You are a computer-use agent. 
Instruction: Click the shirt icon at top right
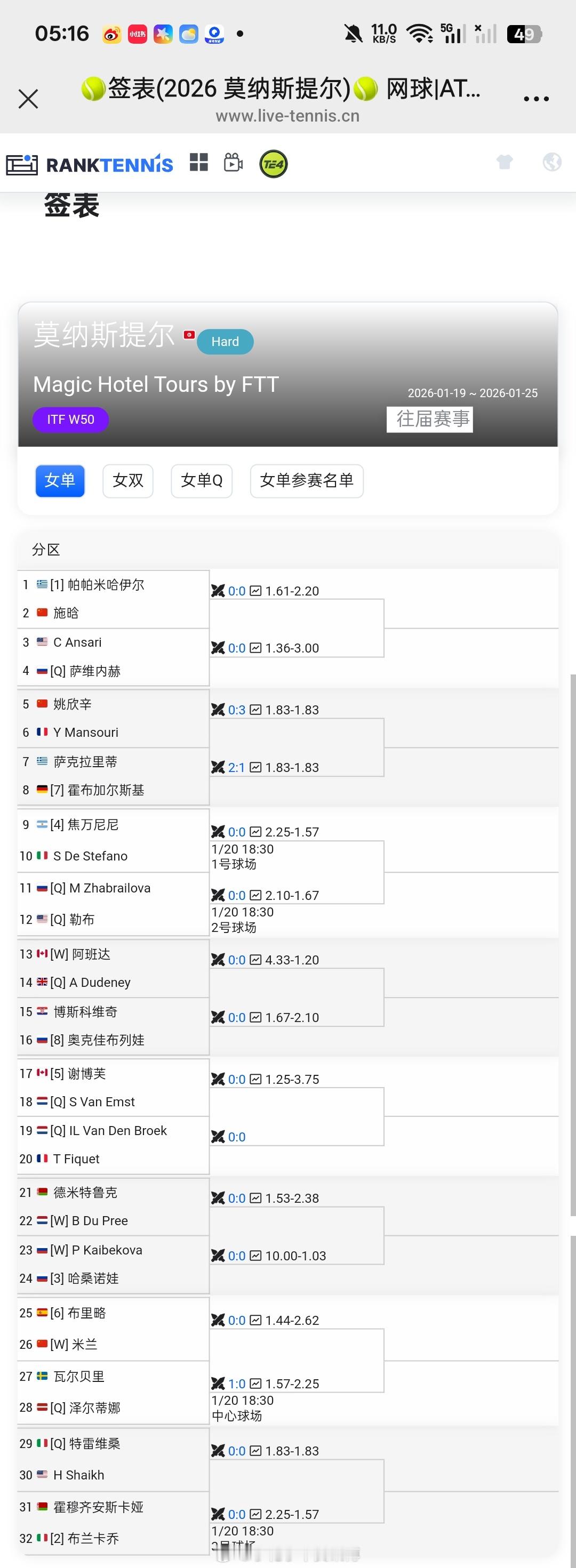click(x=505, y=163)
